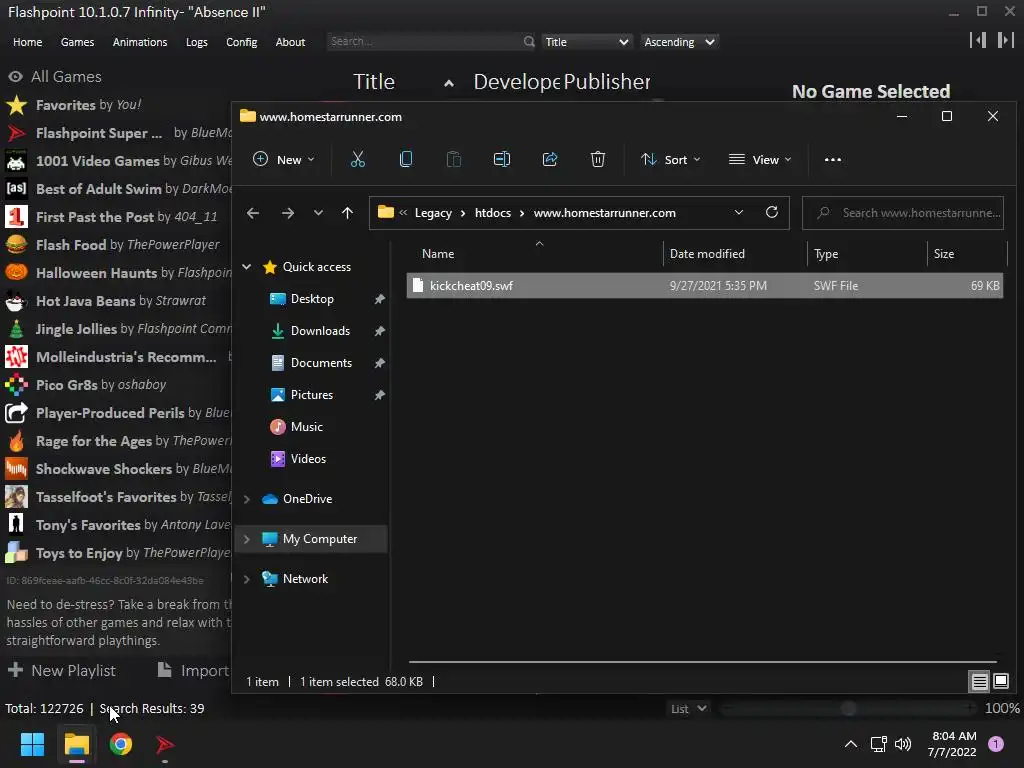
Task: Toggle All Games eye icon
Action: click(16, 77)
